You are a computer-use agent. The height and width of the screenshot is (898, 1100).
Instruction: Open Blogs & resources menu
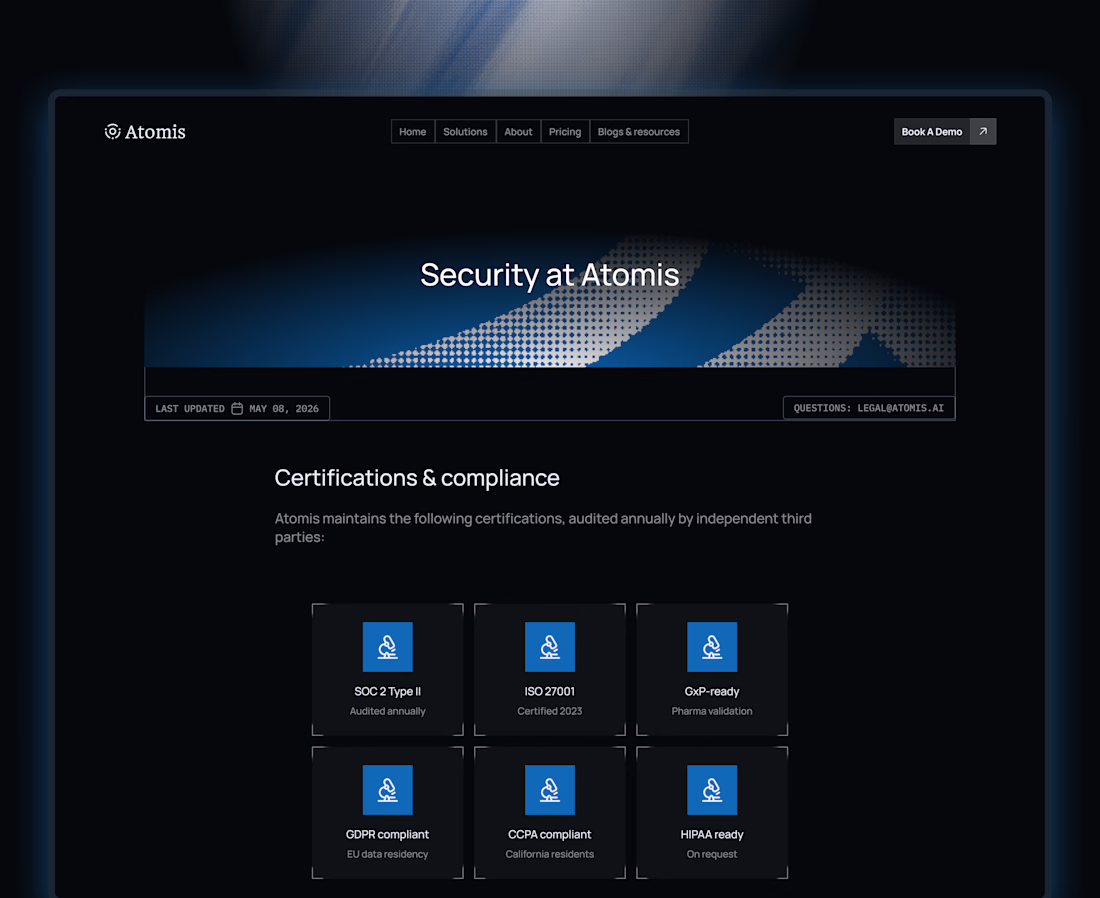[x=638, y=131]
